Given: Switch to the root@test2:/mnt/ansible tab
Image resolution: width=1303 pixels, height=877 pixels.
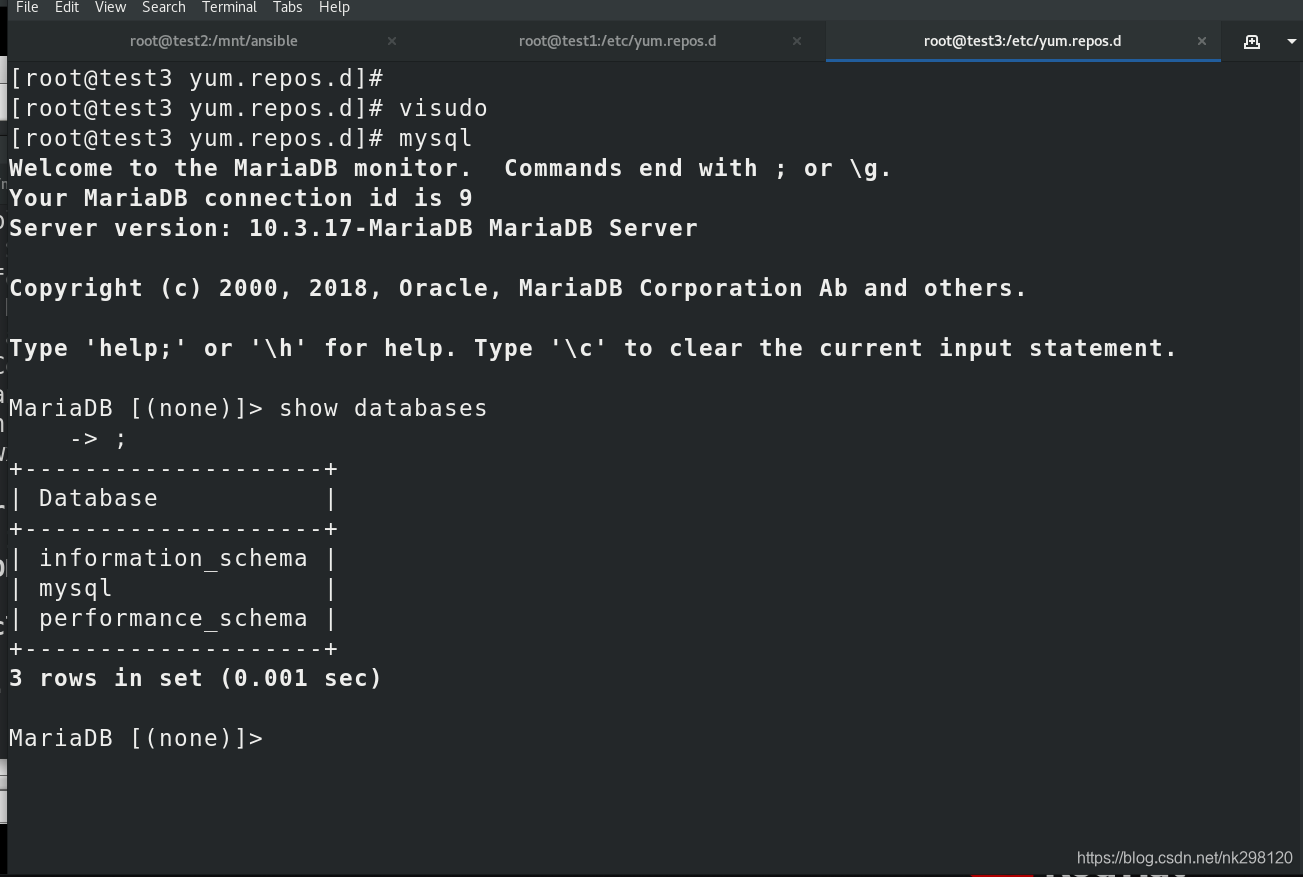Looking at the screenshot, I should [213, 41].
